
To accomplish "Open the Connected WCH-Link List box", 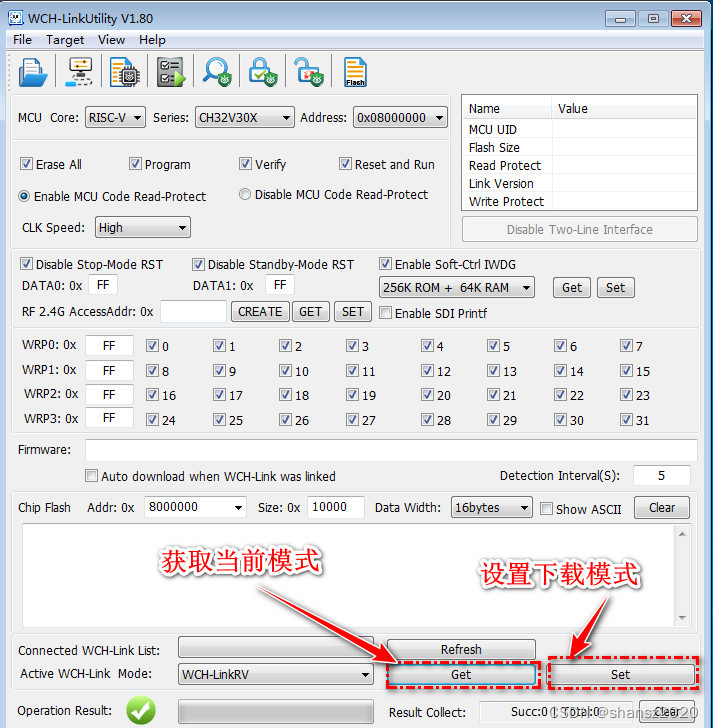I will 276,648.
